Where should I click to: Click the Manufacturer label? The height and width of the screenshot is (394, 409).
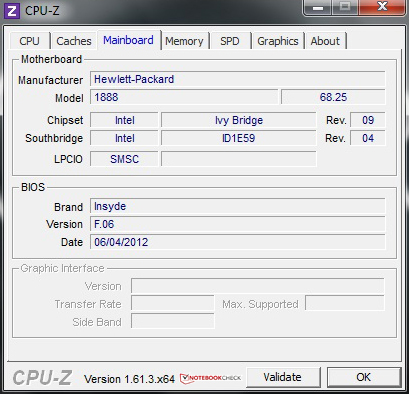pos(50,80)
